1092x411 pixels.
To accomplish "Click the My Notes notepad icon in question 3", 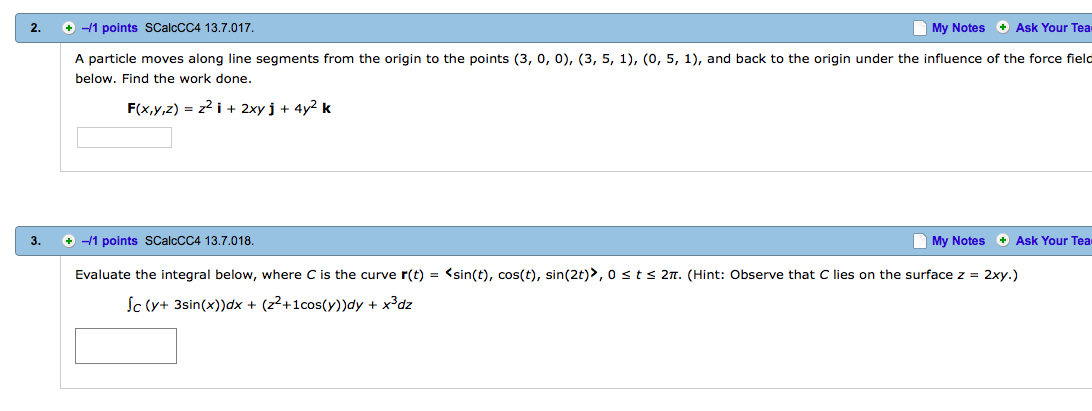I will pyautogui.click(x=920, y=241).
